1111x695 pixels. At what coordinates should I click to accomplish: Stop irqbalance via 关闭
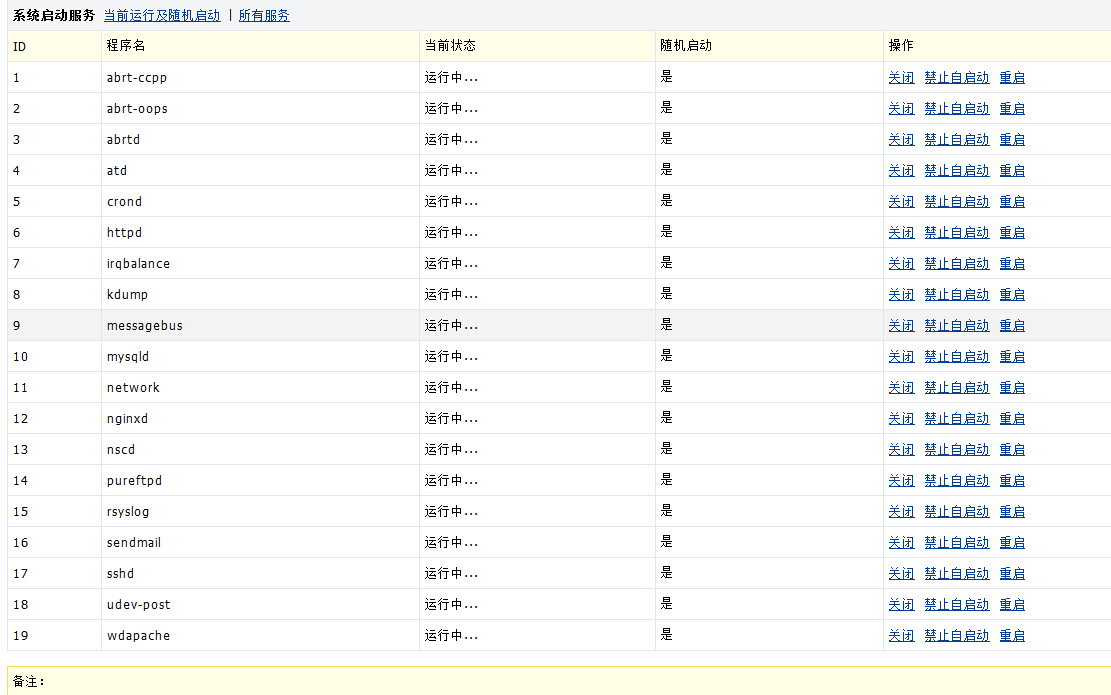coord(901,264)
